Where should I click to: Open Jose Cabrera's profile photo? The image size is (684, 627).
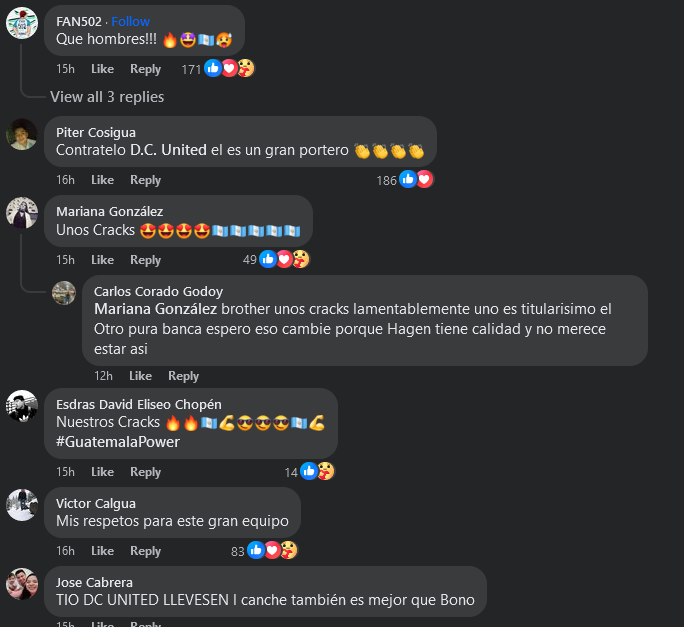click(22, 584)
